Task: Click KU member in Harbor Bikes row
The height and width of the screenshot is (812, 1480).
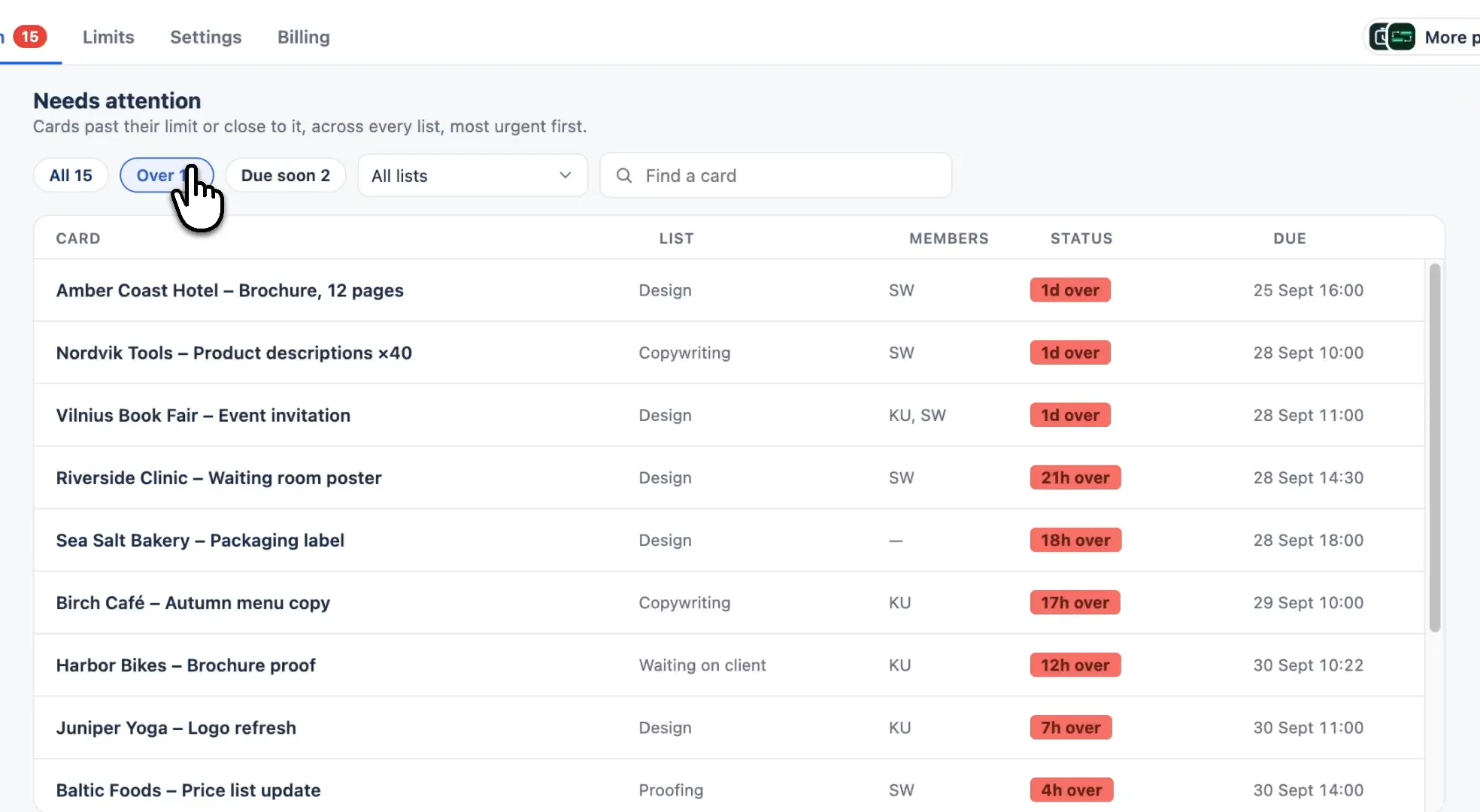Action: coord(899,665)
